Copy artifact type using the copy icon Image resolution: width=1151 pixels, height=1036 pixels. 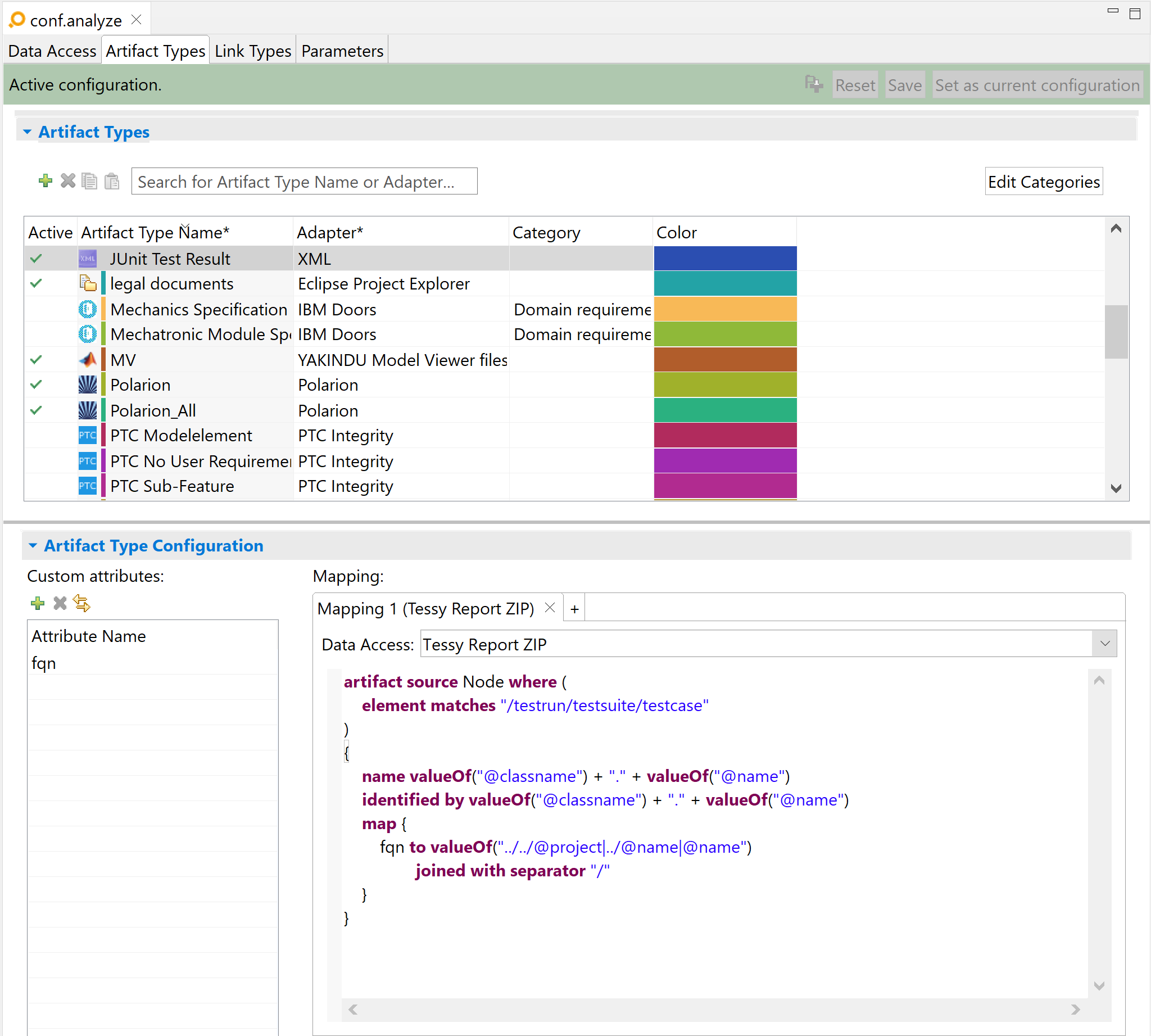point(89,181)
